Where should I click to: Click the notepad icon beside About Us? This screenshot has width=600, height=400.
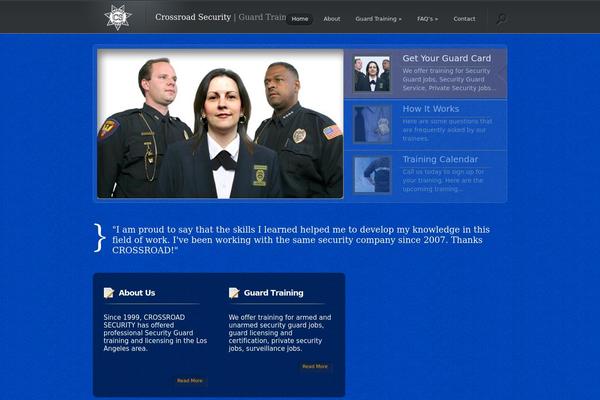tap(109, 293)
